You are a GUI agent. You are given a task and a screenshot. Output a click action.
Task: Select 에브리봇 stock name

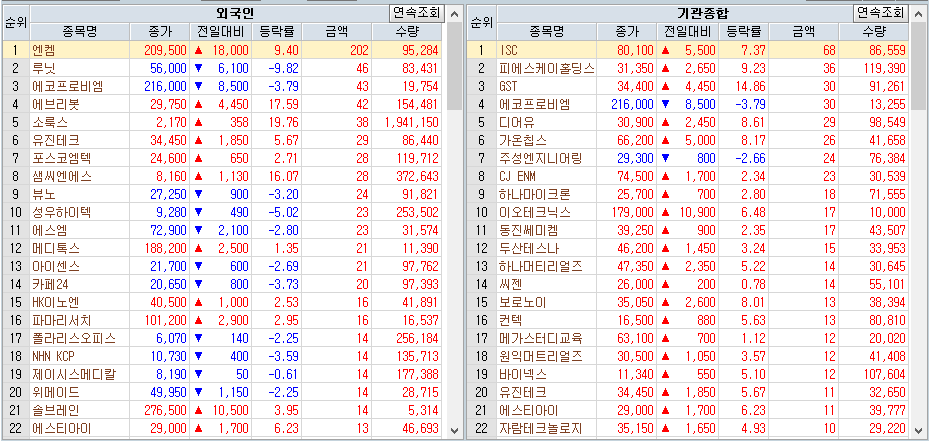tap(56, 104)
